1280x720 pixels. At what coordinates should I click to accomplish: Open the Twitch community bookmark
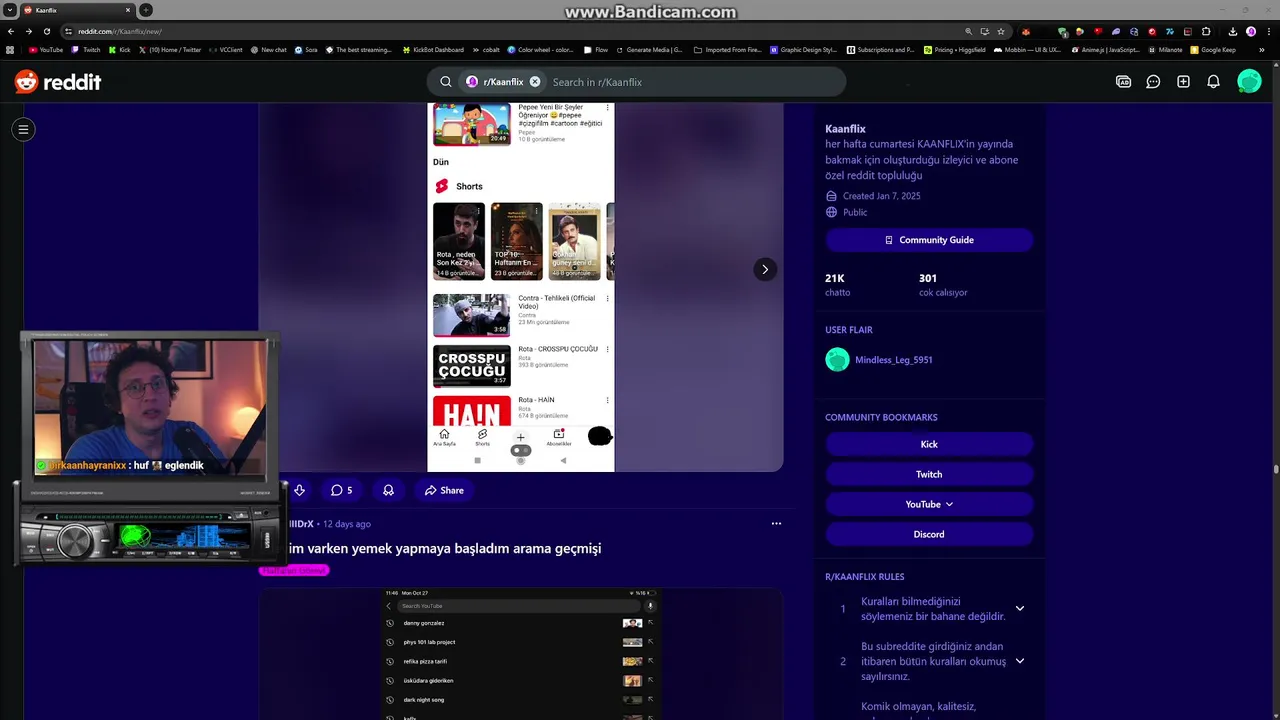929,474
